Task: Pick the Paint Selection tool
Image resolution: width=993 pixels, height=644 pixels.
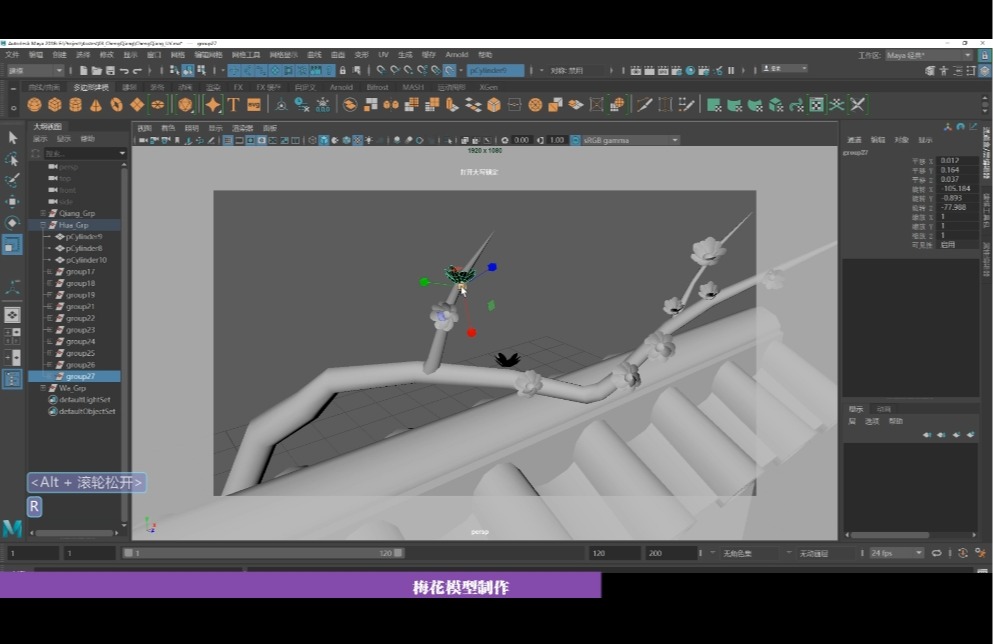Action: click(12, 180)
